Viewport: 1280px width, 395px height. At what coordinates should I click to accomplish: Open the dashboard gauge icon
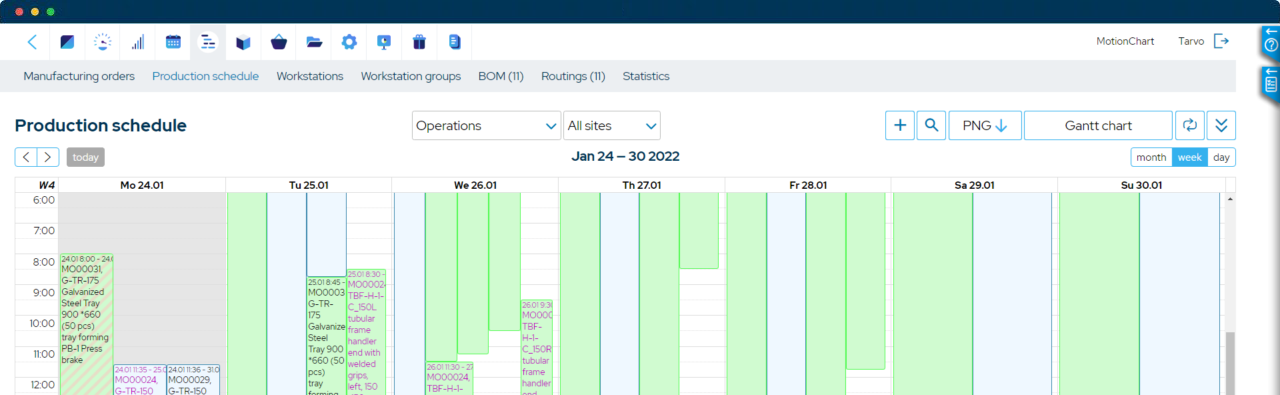tap(103, 42)
